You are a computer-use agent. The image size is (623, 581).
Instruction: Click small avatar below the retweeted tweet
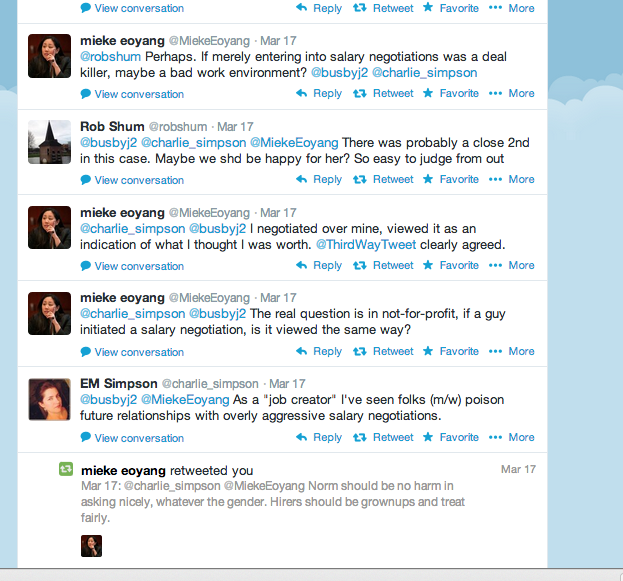pos(91,546)
